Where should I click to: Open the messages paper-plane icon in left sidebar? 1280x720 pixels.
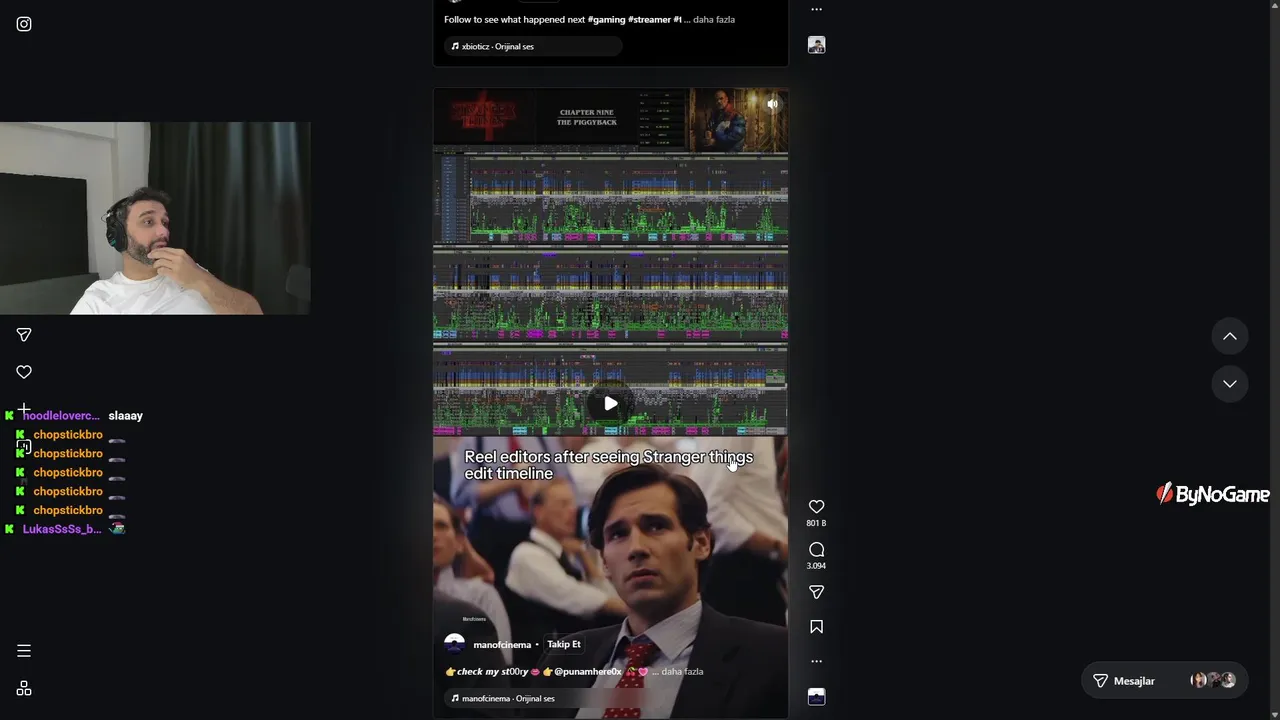[x=24, y=335]
